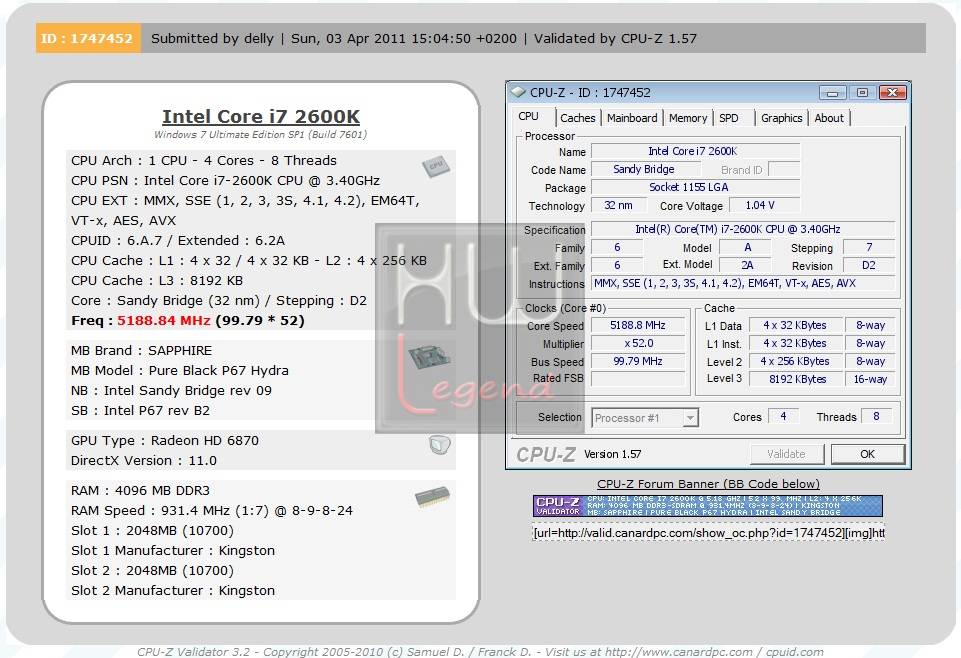Click the Level 2 value 4 x 256 KBytes
The image size is (961, 658).
pyautogui.click(x=795, y=361)
